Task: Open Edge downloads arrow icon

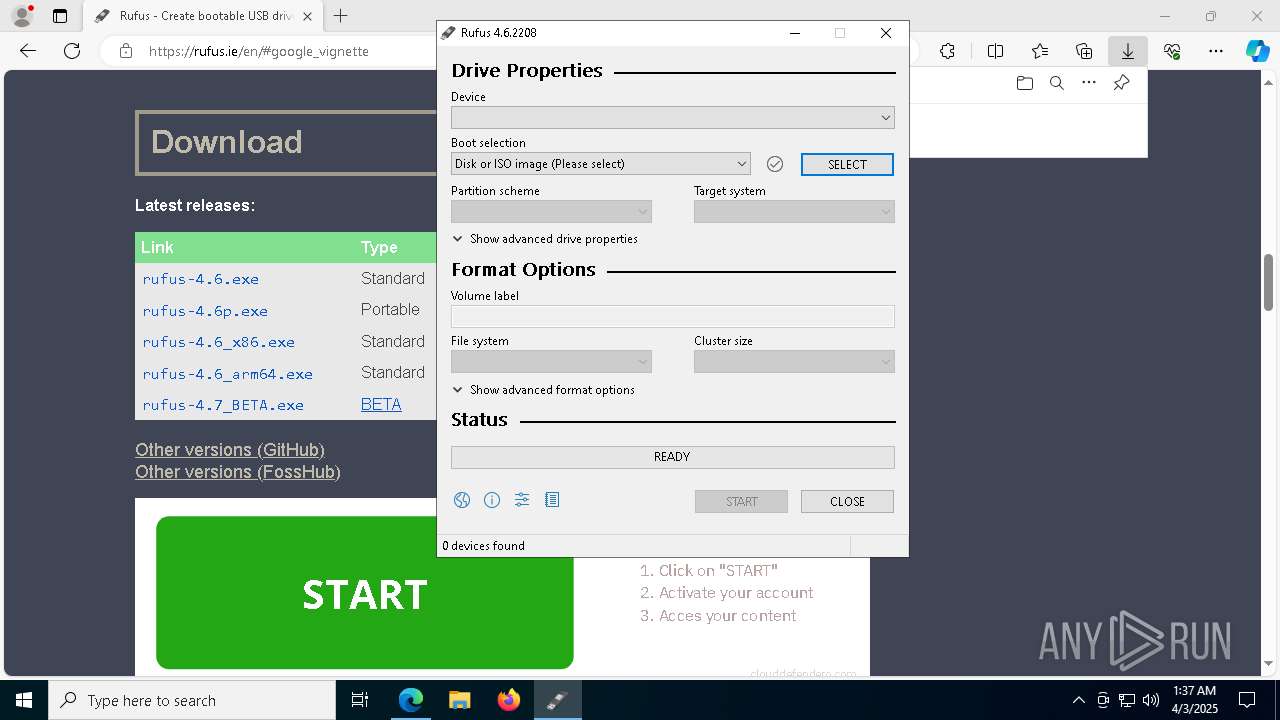Action: (x=1128, y=51)
